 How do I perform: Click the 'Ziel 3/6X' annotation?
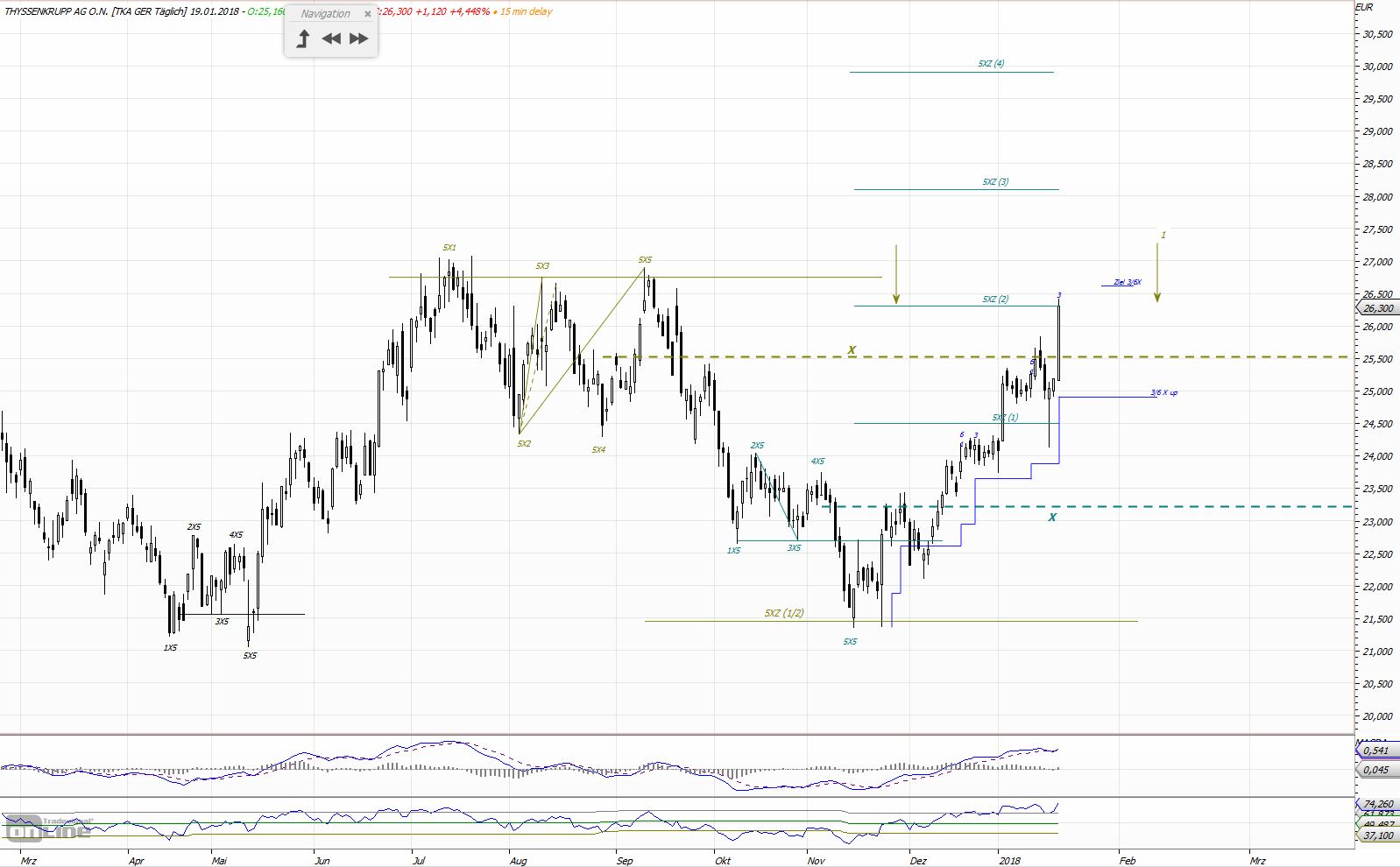1128,282
